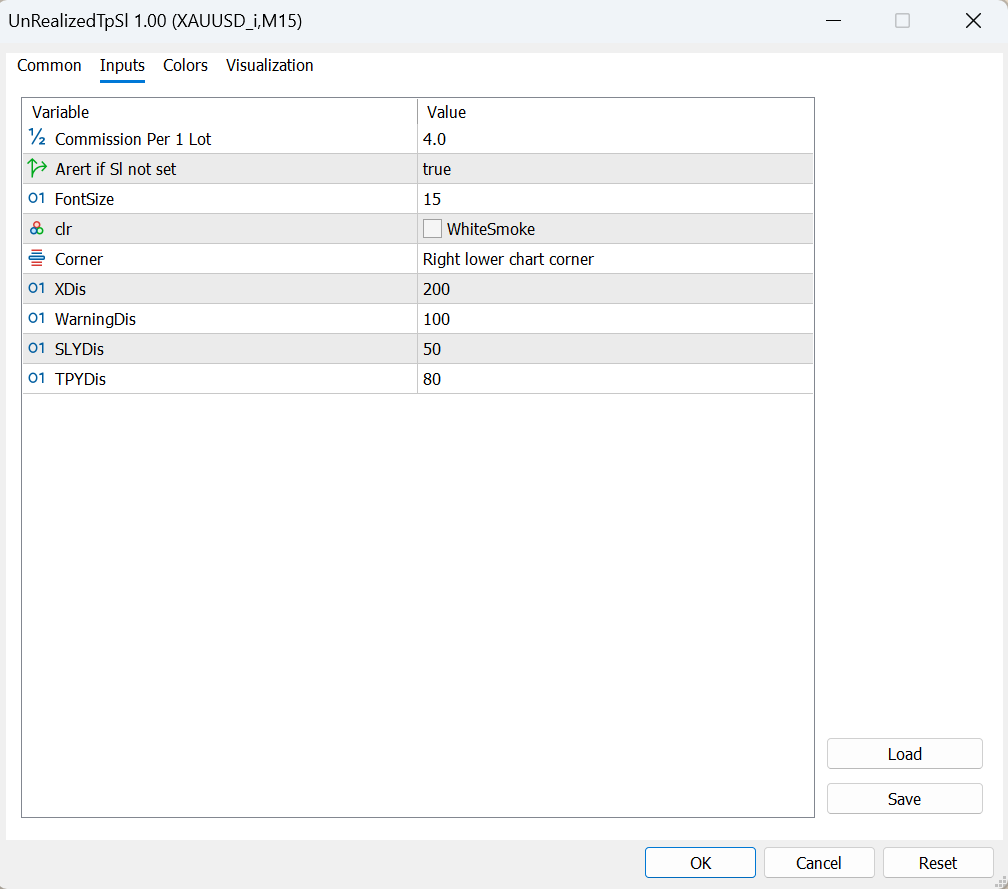
Task: Click the integer icon next to XDis
Action: tap(37, 288)
